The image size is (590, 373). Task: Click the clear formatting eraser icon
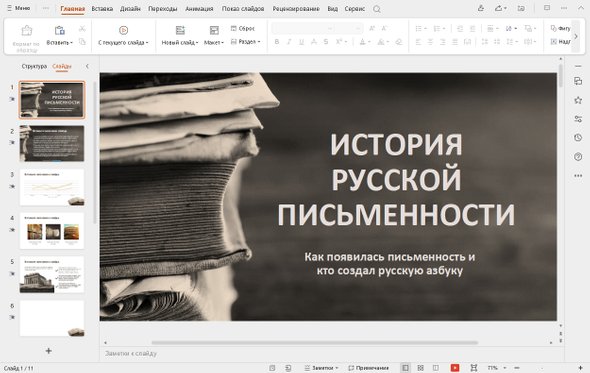click(x=399, y=42)
